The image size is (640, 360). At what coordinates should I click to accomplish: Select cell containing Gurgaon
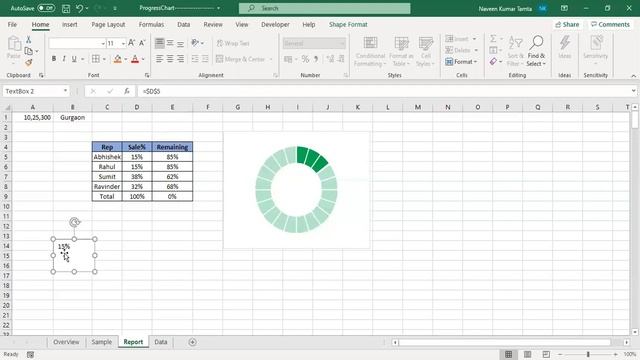pos(73,118)
